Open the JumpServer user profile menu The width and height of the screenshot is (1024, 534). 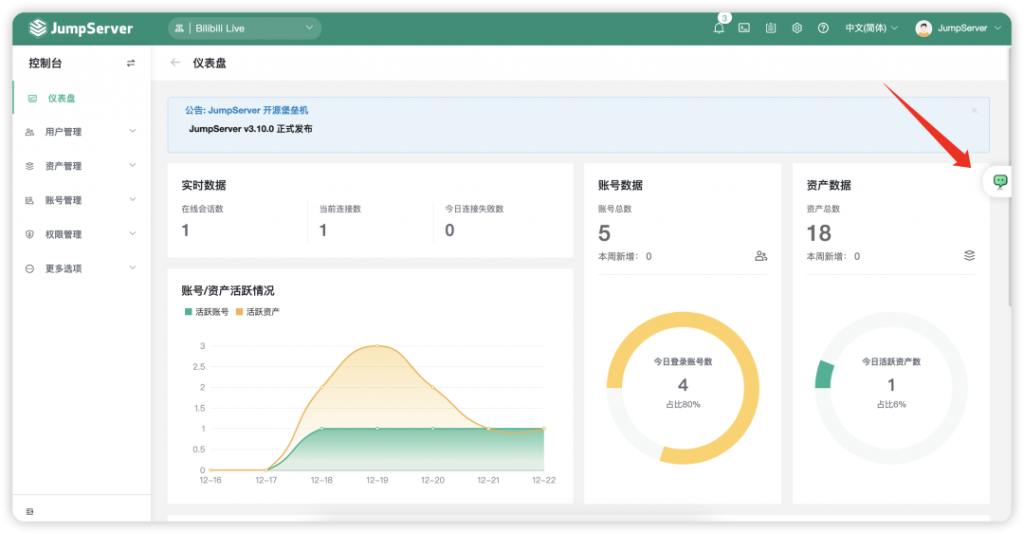[x=958, y=28]
